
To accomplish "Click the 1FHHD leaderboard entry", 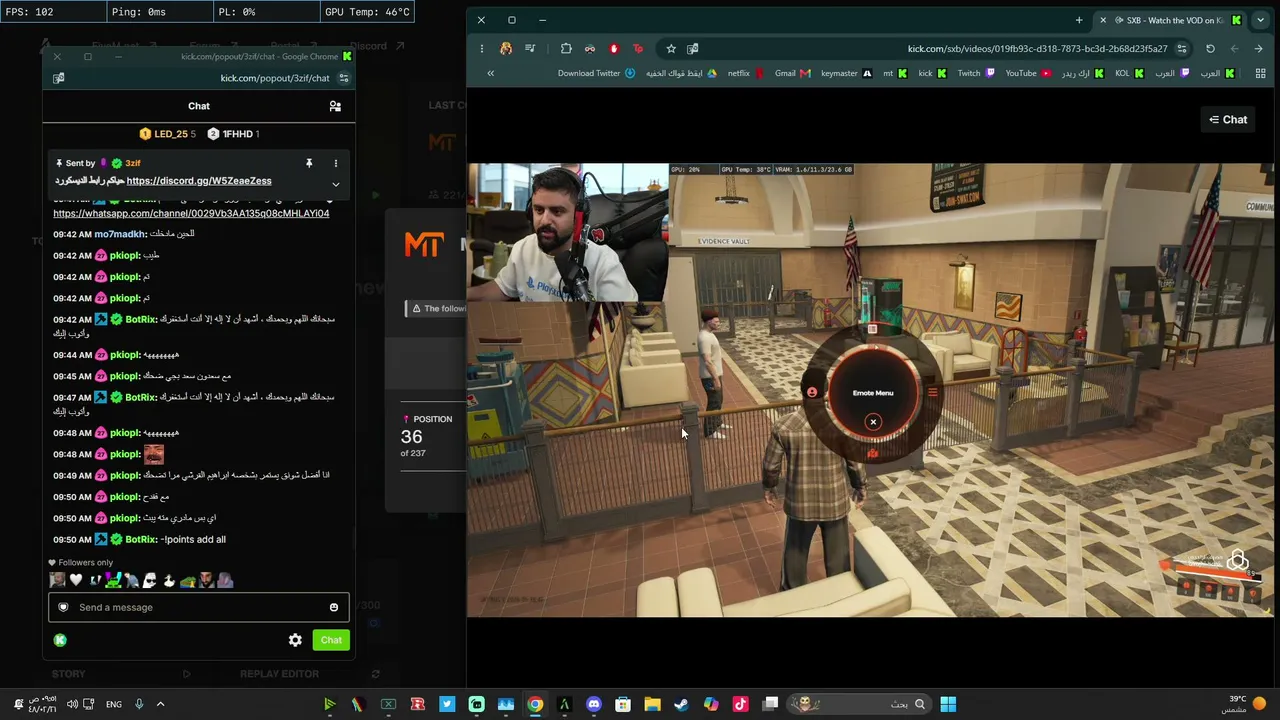I will [233, 134].
